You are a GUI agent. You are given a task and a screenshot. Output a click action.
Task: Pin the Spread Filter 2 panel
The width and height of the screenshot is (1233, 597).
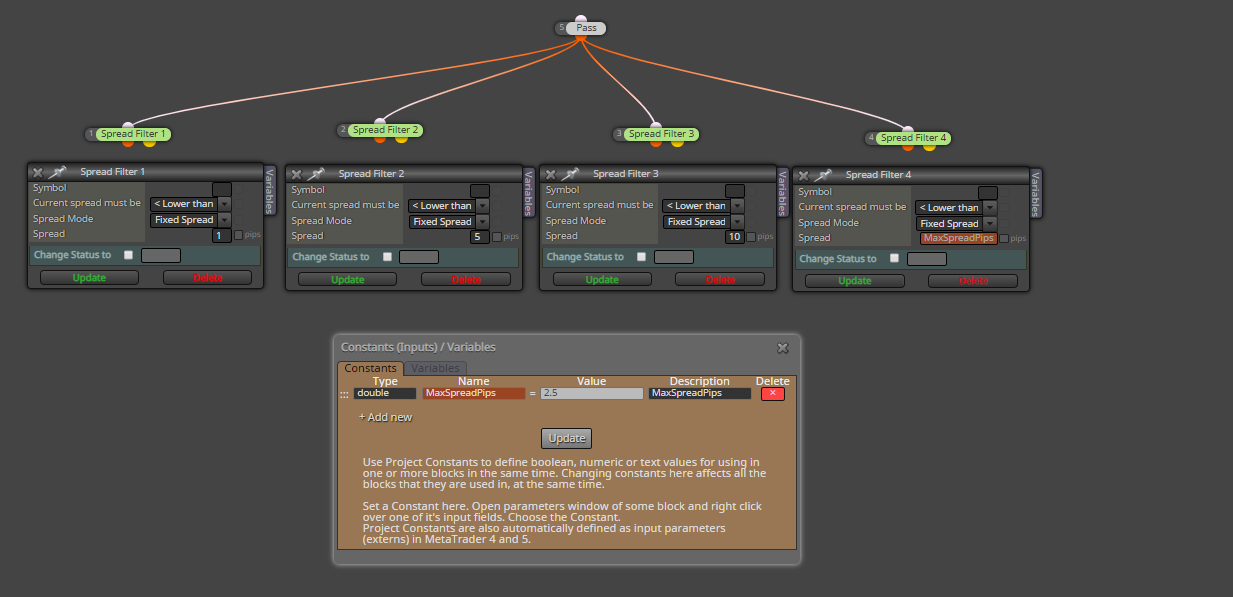[315, 174]
